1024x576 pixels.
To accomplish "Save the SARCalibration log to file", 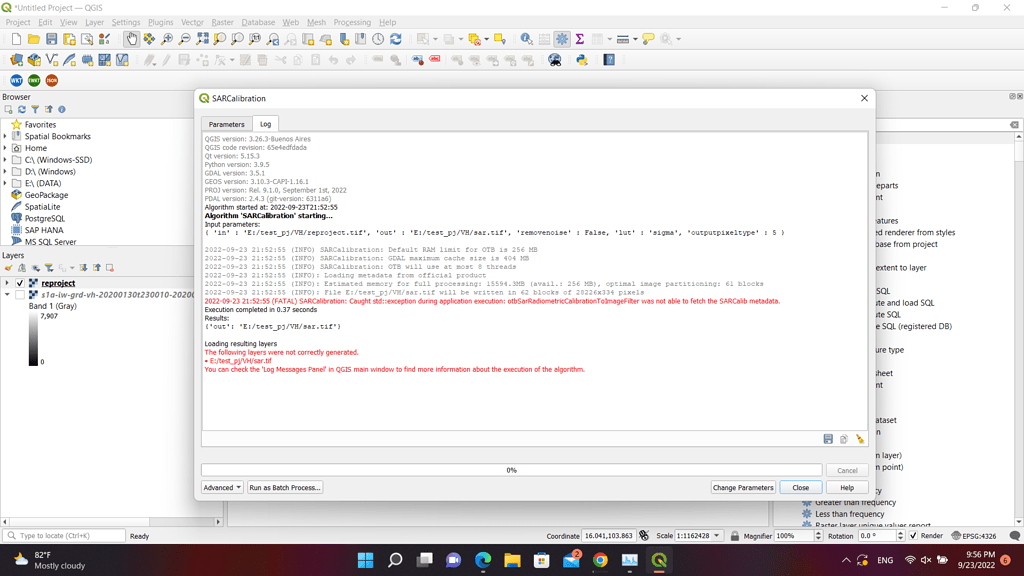I will coord(828,438).
